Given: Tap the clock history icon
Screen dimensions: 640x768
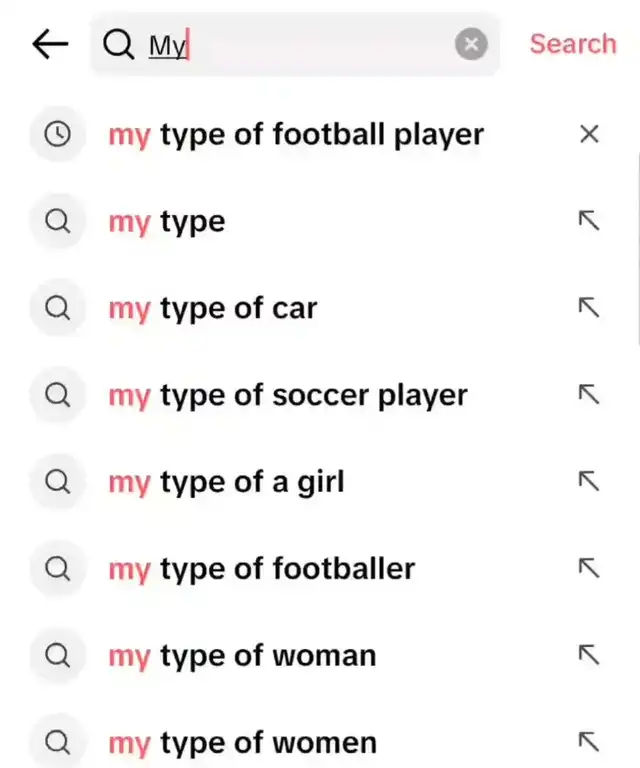Looking at the screenshot, I should point(58,134).
